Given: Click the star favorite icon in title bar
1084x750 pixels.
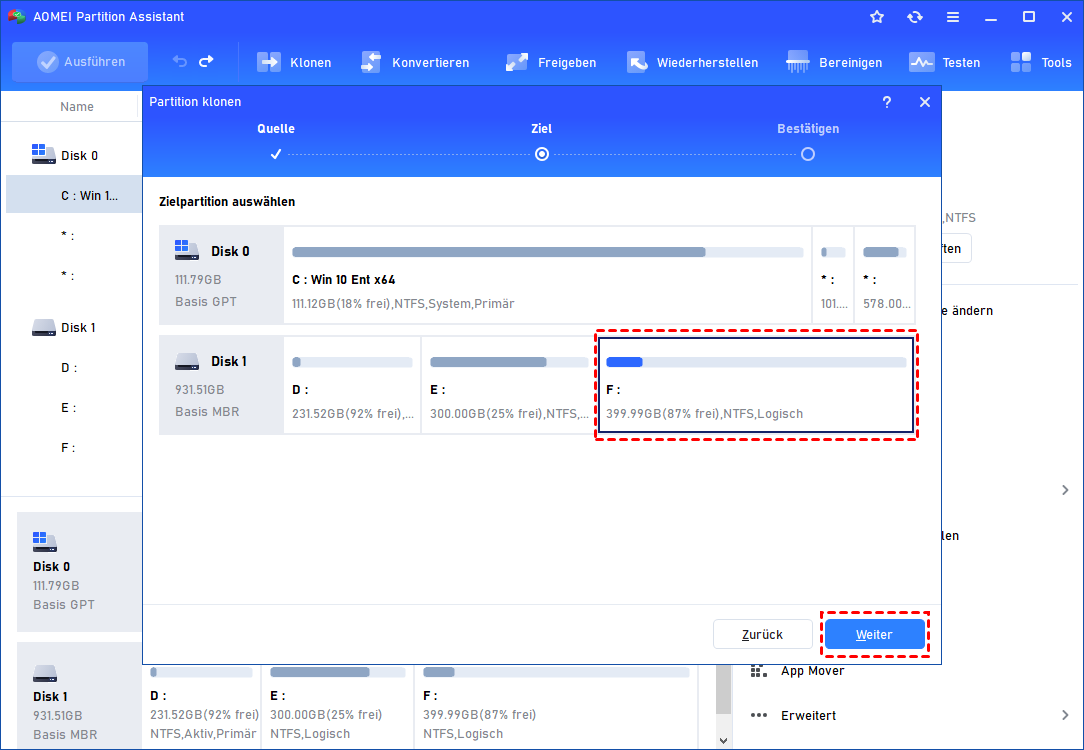Looking at the screenshot, I should (877, 17).
